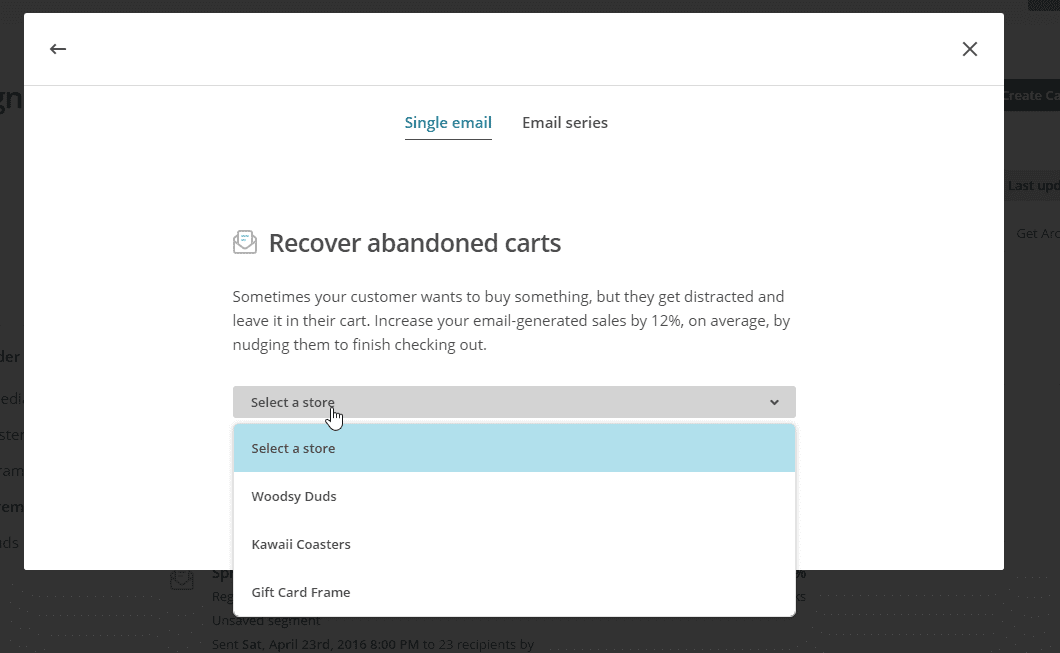Image resolution: width=1060 pixels, height=653 pixels.
Task: Close the dialog with the X icon
Action: click(969, 49)
